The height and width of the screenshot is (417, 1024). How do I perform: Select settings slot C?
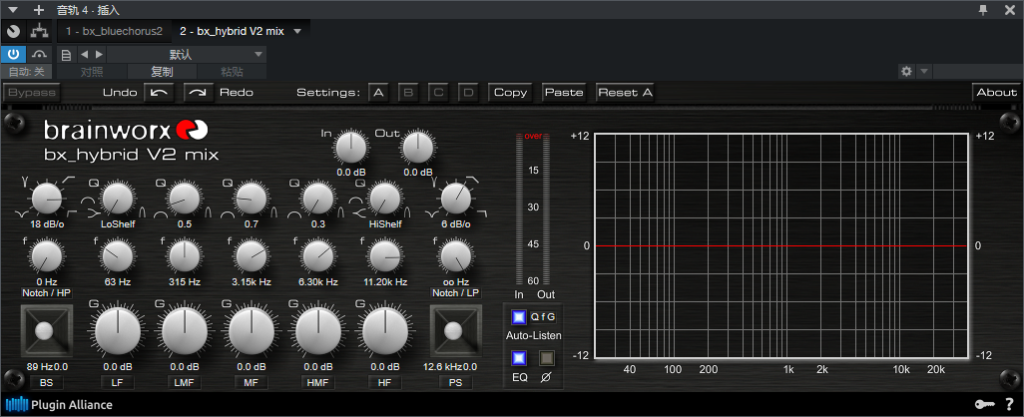(x=438, y=93)
